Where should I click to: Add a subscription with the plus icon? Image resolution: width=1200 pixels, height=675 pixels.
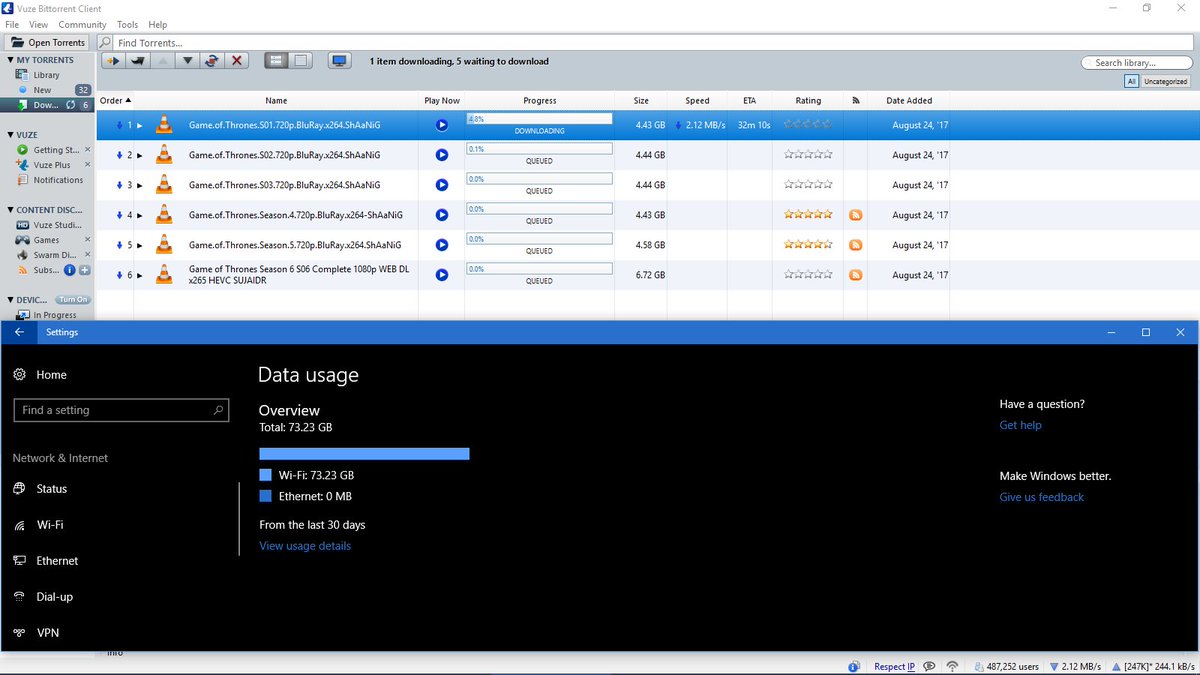click(85, 270)
